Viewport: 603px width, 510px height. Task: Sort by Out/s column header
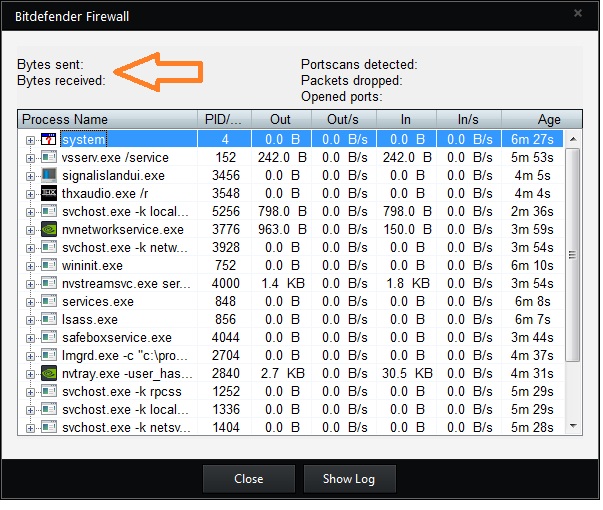click(x=343, y=119)
